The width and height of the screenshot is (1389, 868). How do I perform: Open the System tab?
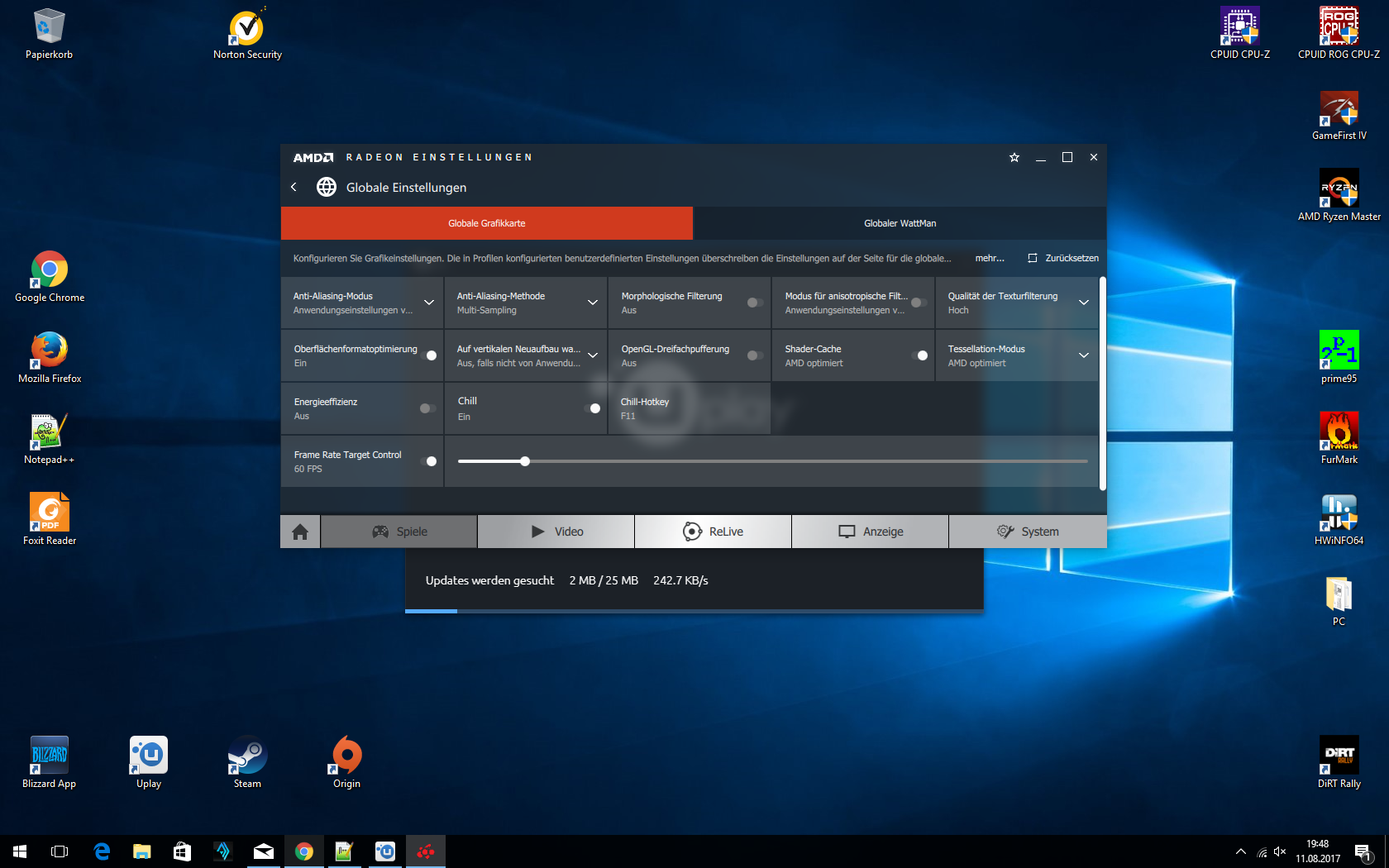point(1028,532)
